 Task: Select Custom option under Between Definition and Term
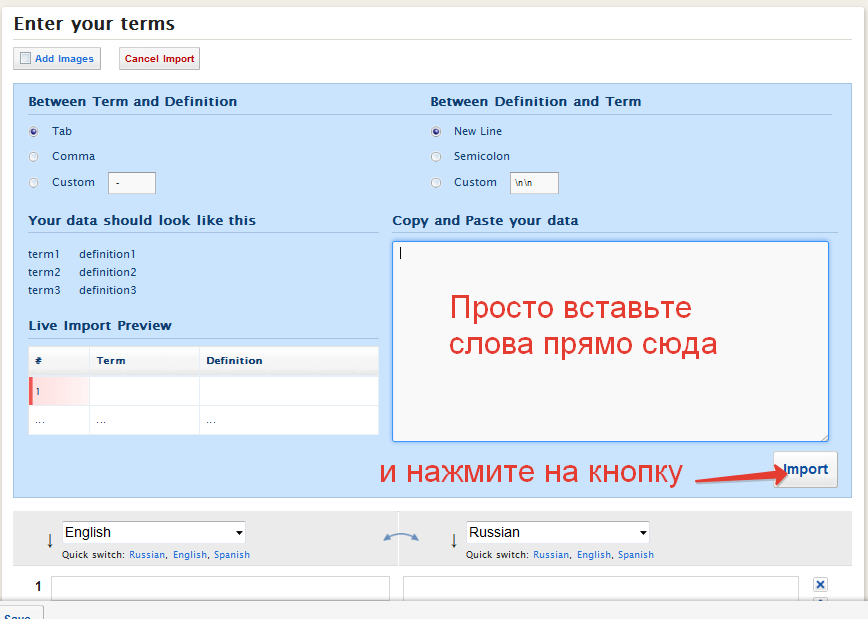[436, 183]
